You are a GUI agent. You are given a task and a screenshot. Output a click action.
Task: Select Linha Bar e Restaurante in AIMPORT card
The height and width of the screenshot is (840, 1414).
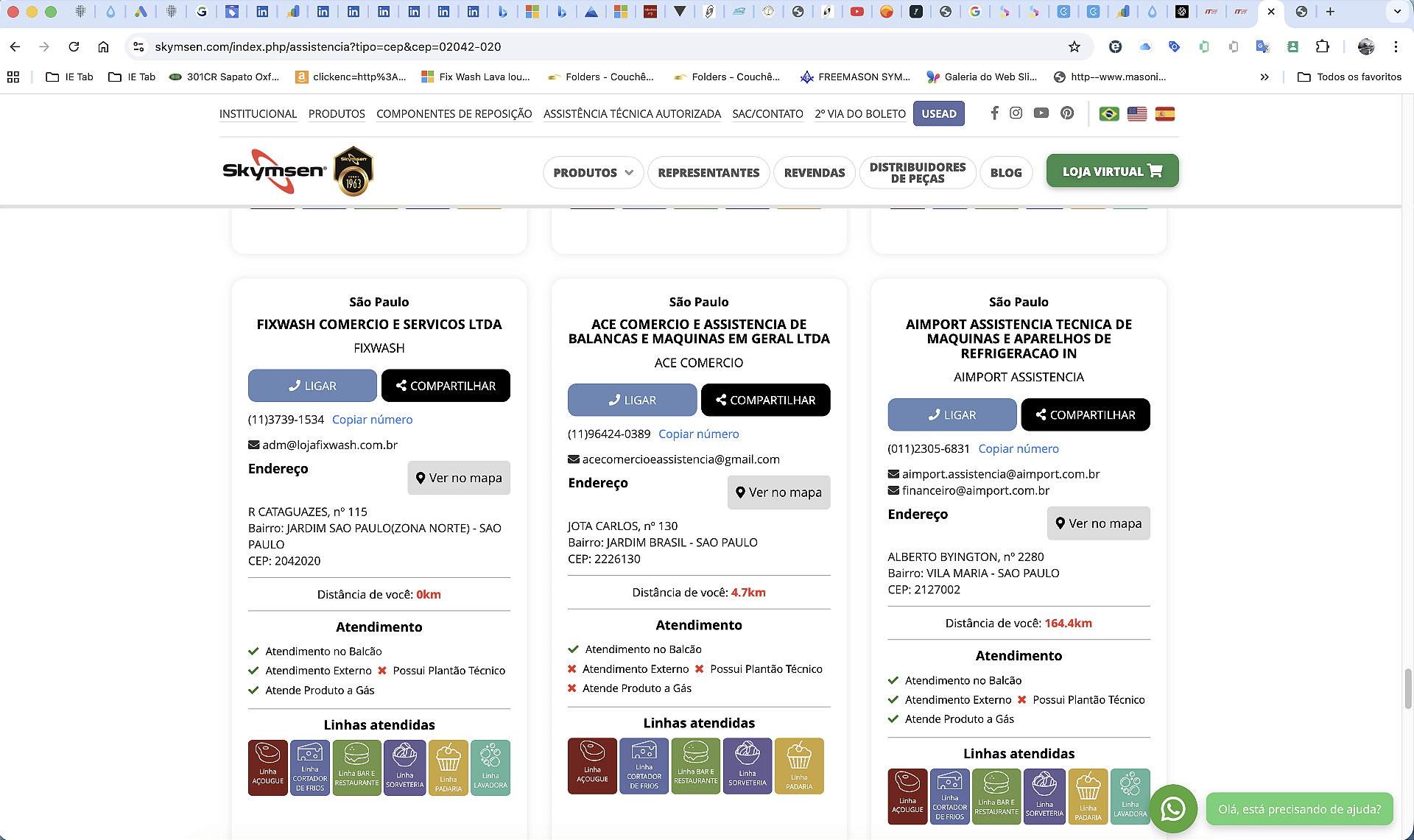tap(996, 797)
